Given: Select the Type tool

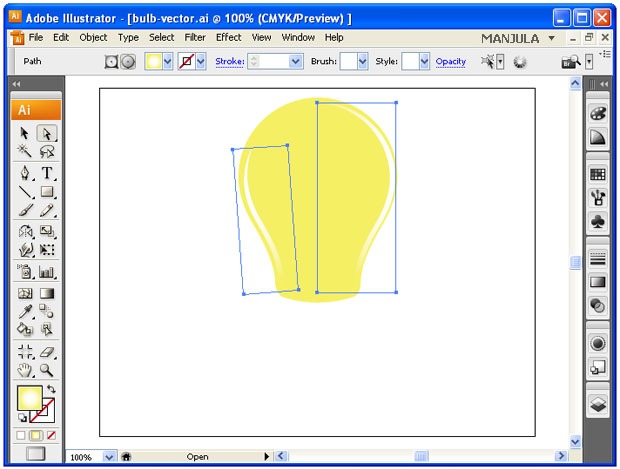Looking at the screenshot, I should coord(47,173).
